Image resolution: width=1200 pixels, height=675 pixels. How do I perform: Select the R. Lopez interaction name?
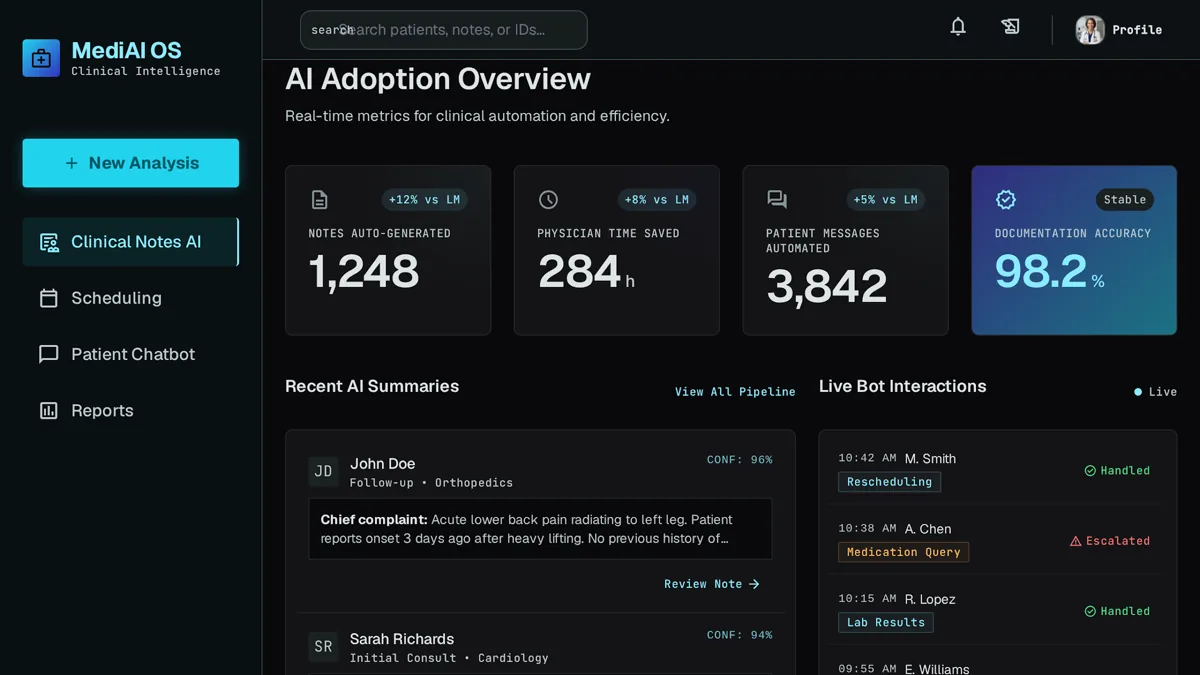click(x=930, y=599)
